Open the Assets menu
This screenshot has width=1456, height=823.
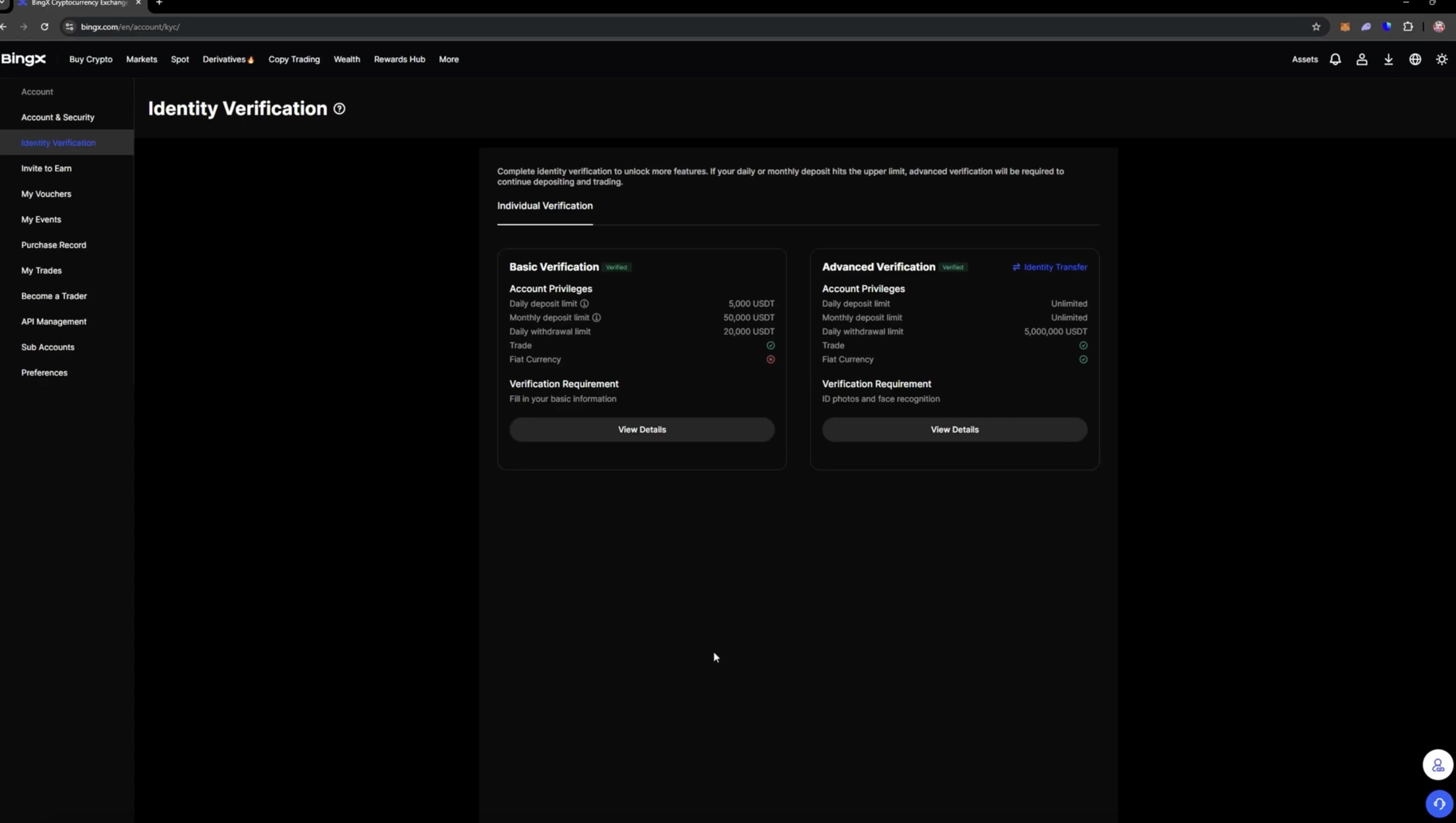[x=1305, y=59]
